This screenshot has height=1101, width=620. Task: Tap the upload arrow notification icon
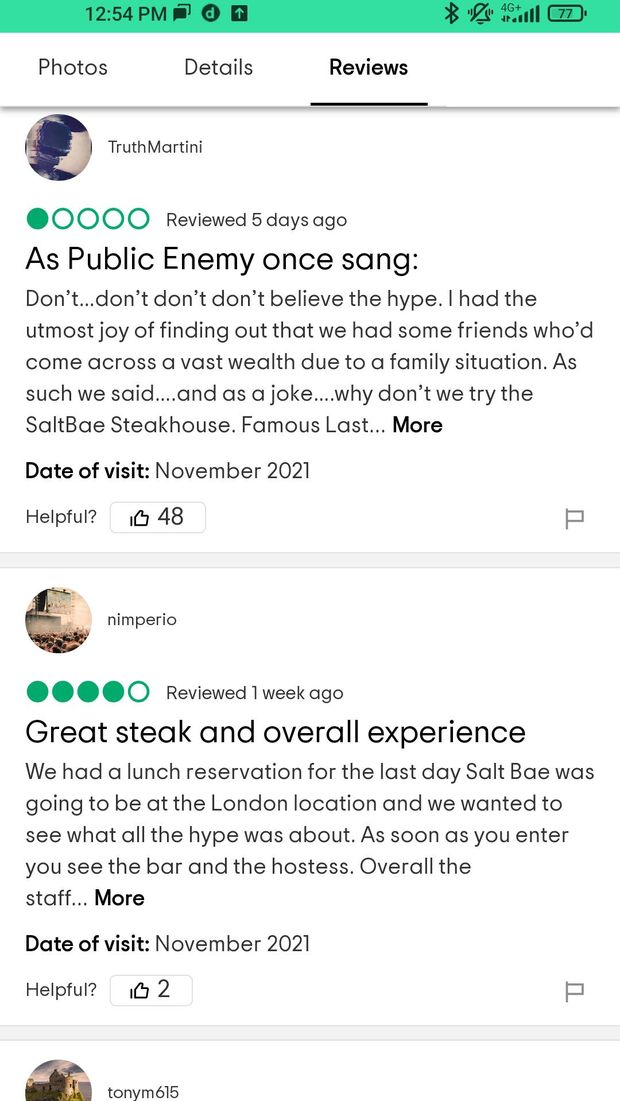(x=239, y=13)
